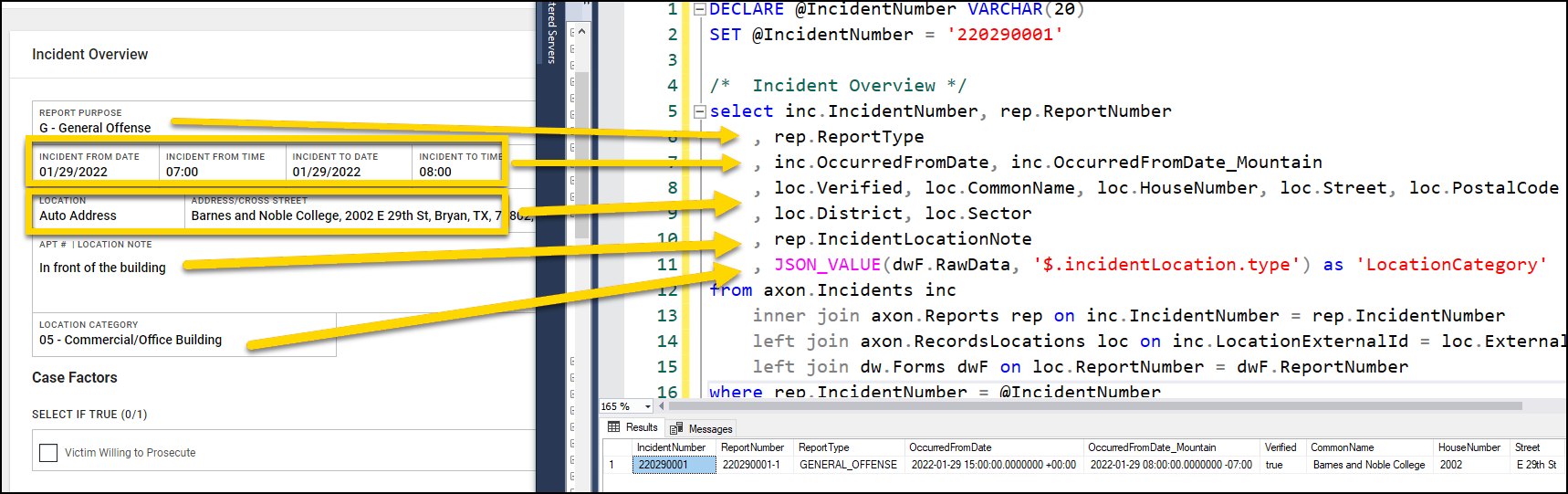Click the IncidentNumber column header
The image size is (1568, 494).
[x=674, y=447]
